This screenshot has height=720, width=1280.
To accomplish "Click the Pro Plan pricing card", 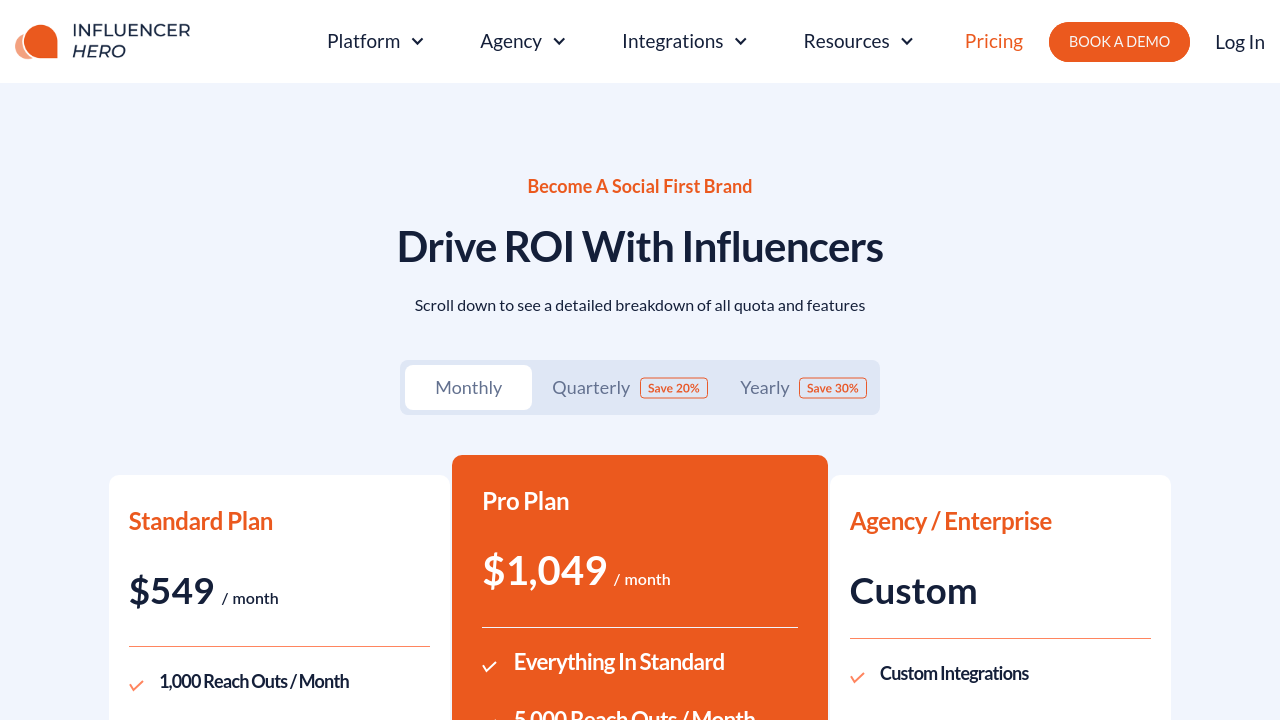I will (x=640, y=580).
